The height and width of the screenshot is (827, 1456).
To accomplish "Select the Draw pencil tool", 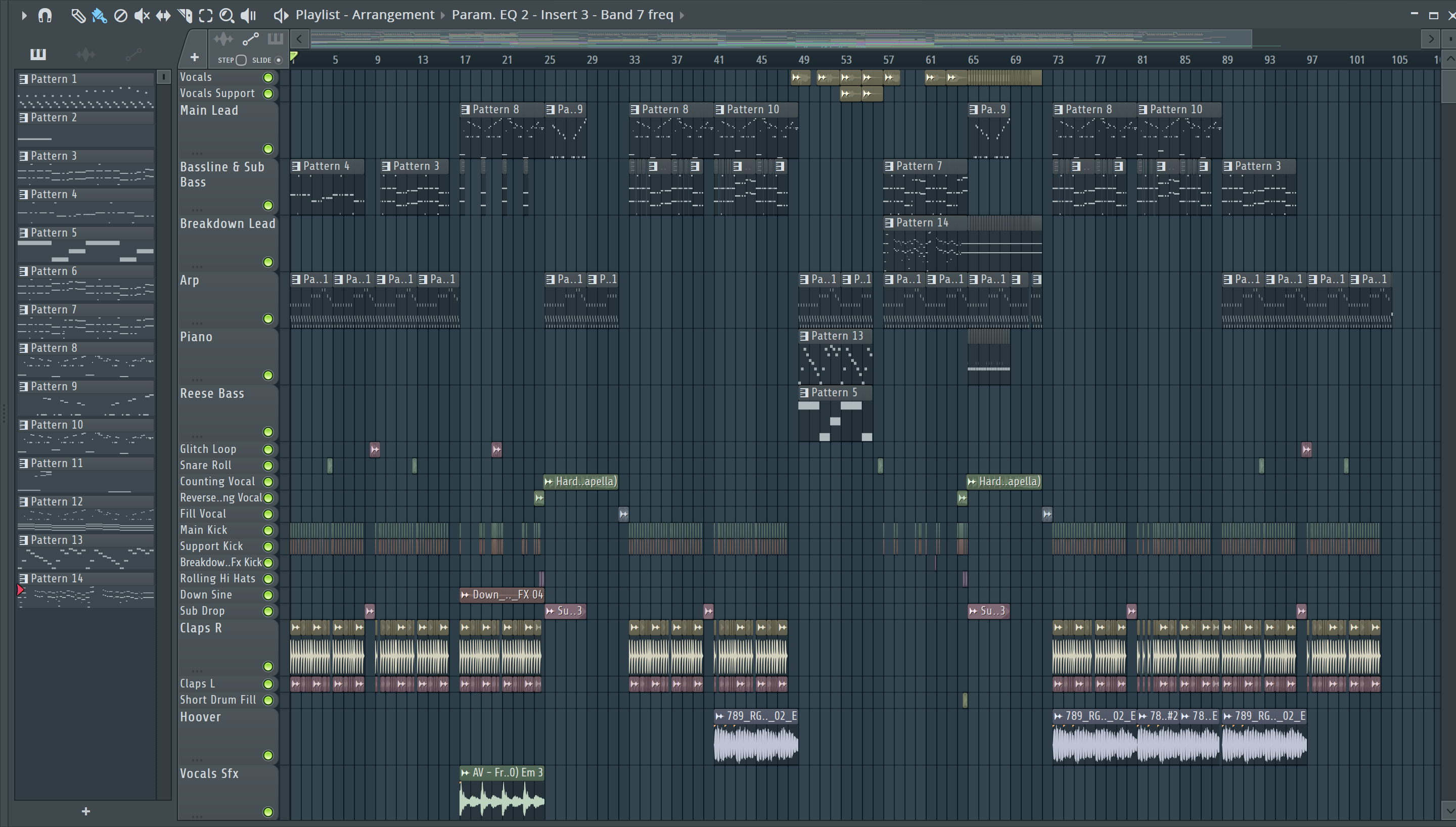I will click(x=78, y=15).
